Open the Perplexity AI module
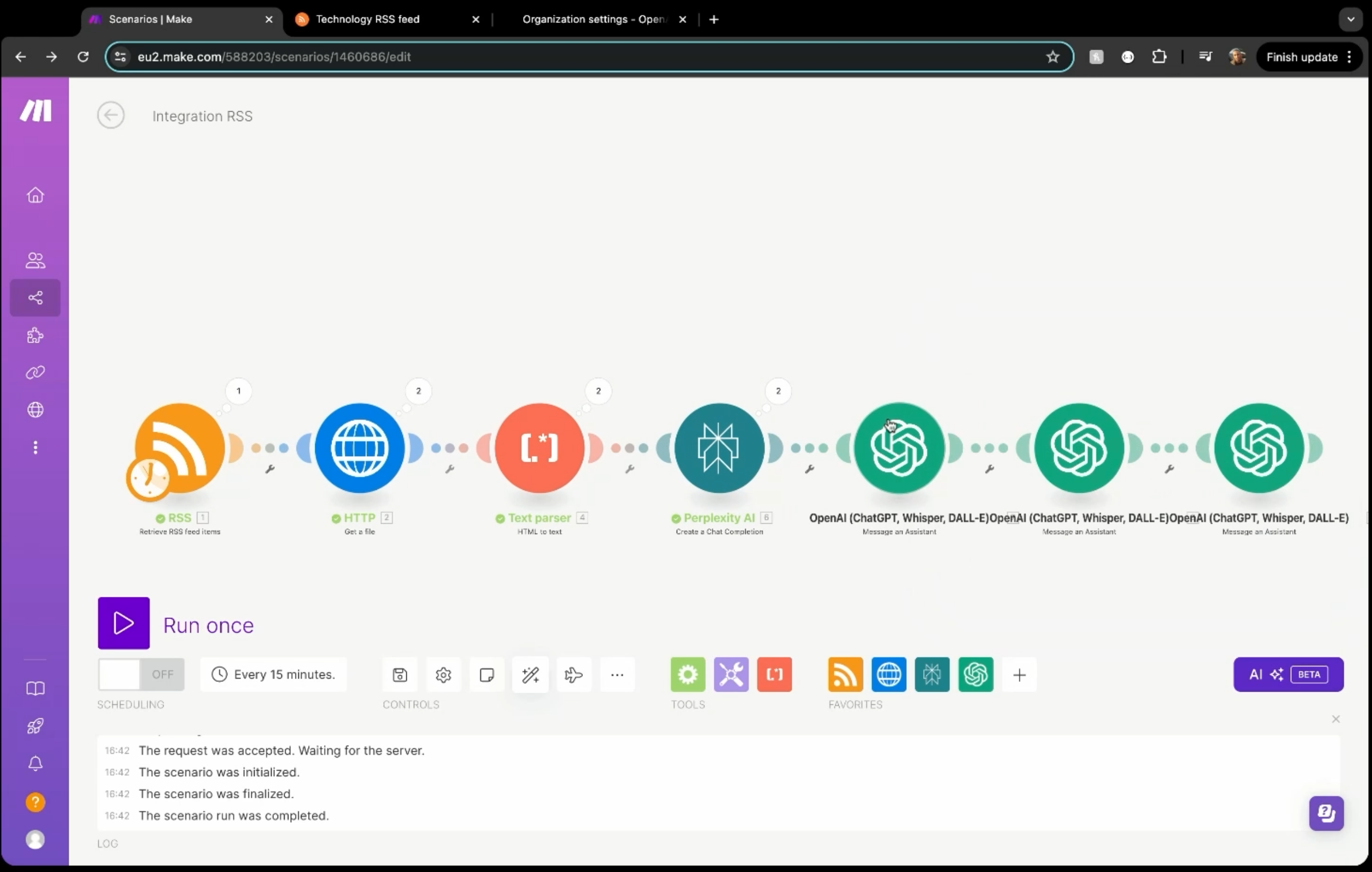 (x=719, y=447)
